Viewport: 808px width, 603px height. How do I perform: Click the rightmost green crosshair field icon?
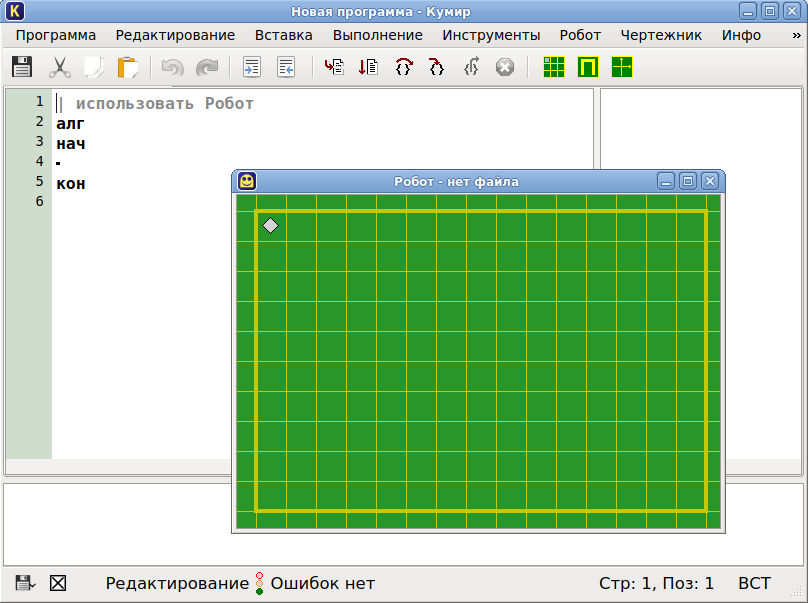(622, 67)
